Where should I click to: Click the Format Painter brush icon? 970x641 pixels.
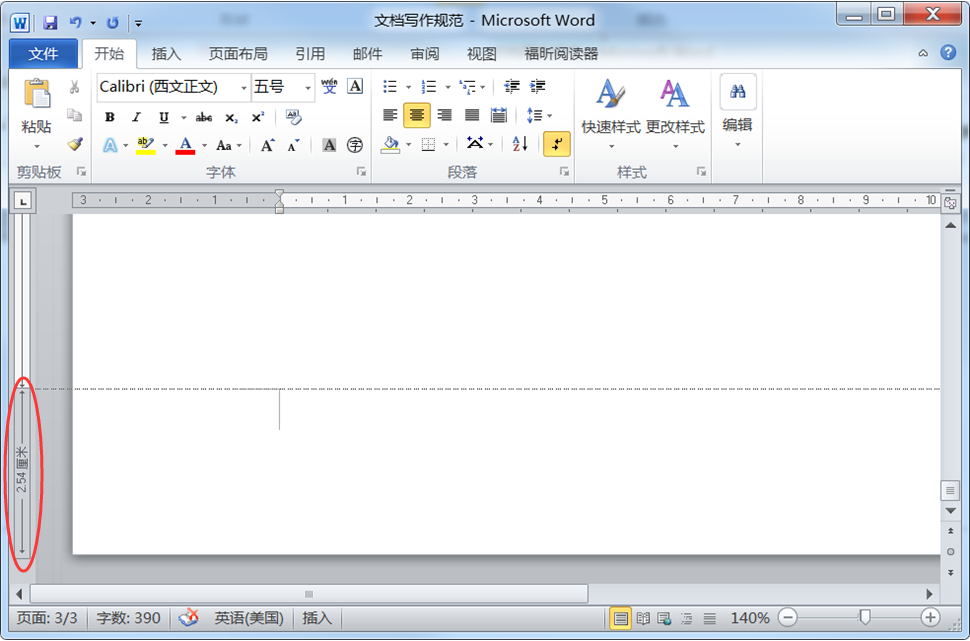(x=74, y=144)
